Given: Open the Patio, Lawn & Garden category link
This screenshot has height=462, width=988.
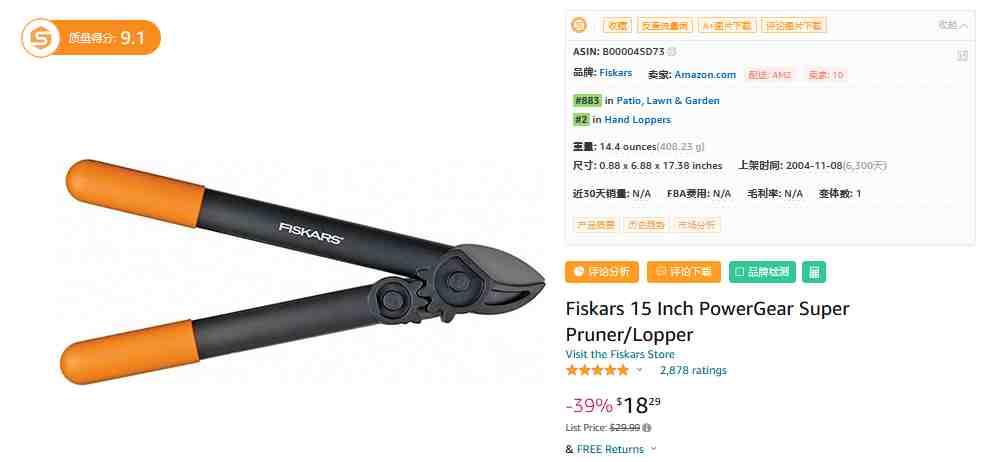Looking at the screenshot, I should 668,100.
